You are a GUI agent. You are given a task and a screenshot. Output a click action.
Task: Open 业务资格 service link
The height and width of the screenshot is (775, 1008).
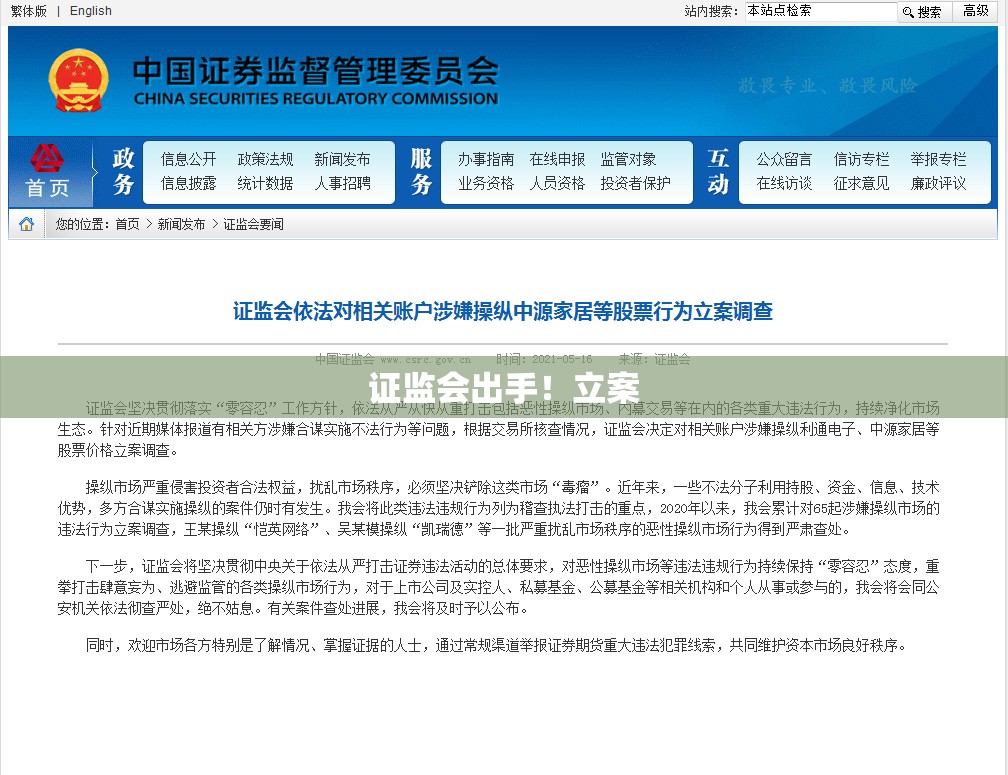[485, 183]
